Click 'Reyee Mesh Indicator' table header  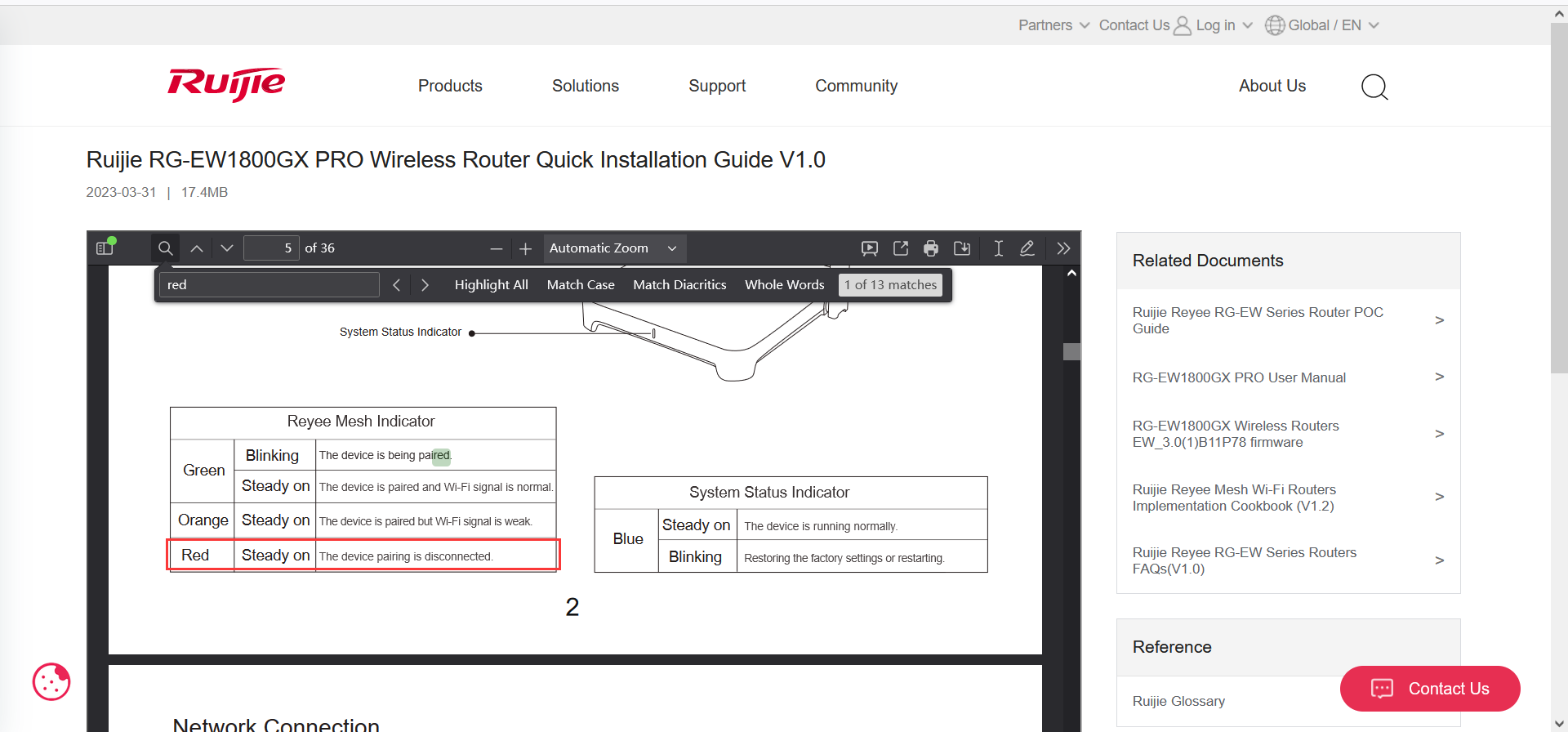361,422
